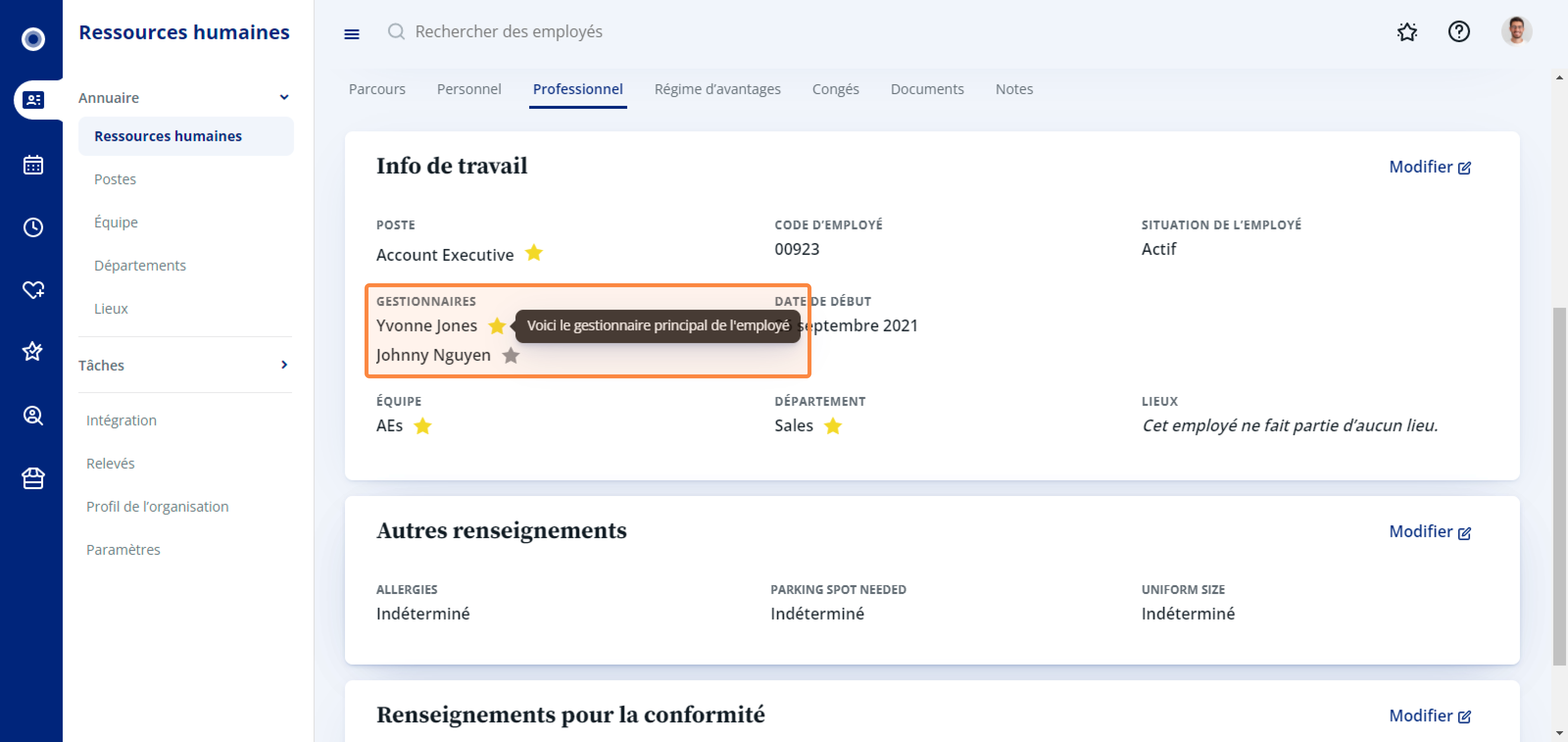Select Ressources humaines in Annuaire menu
1568x742 pixels.
click(186, 136)
